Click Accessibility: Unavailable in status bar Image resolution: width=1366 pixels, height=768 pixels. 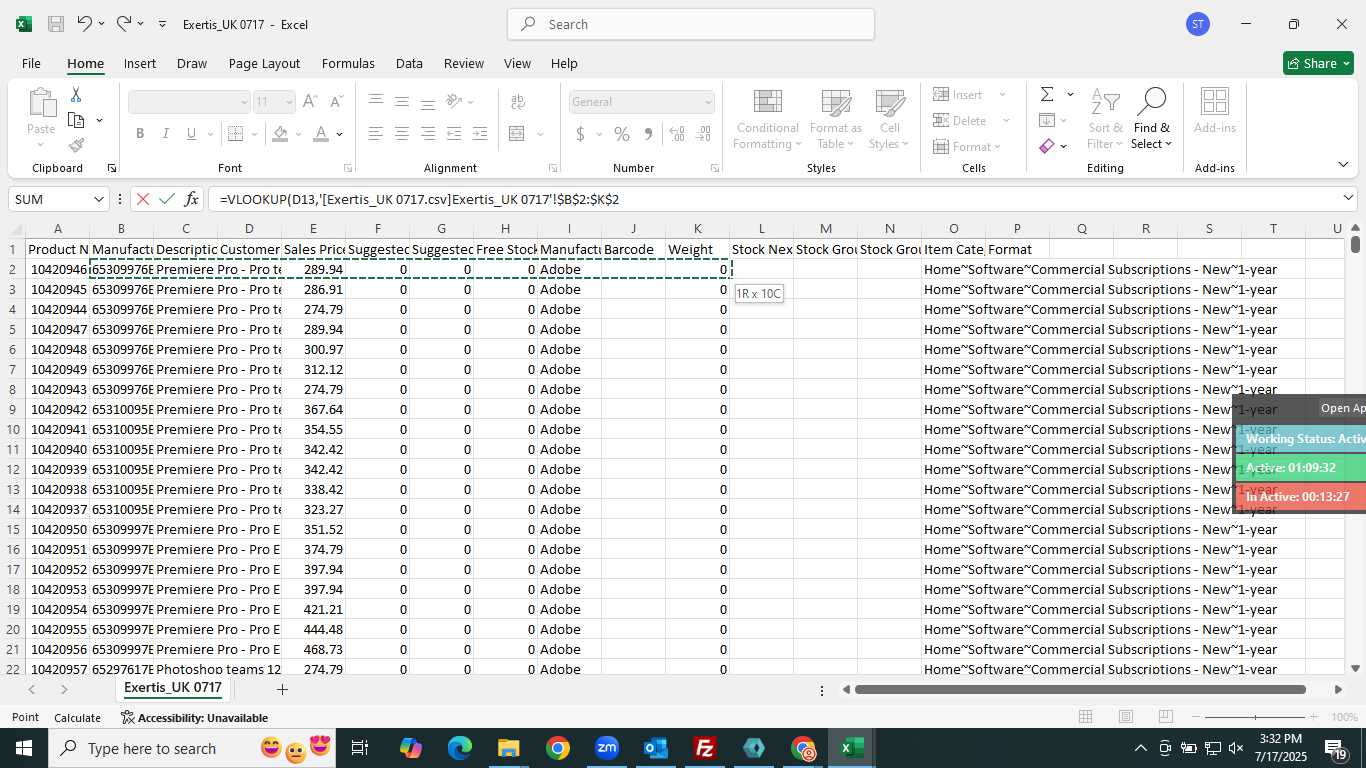pos(194,718)
